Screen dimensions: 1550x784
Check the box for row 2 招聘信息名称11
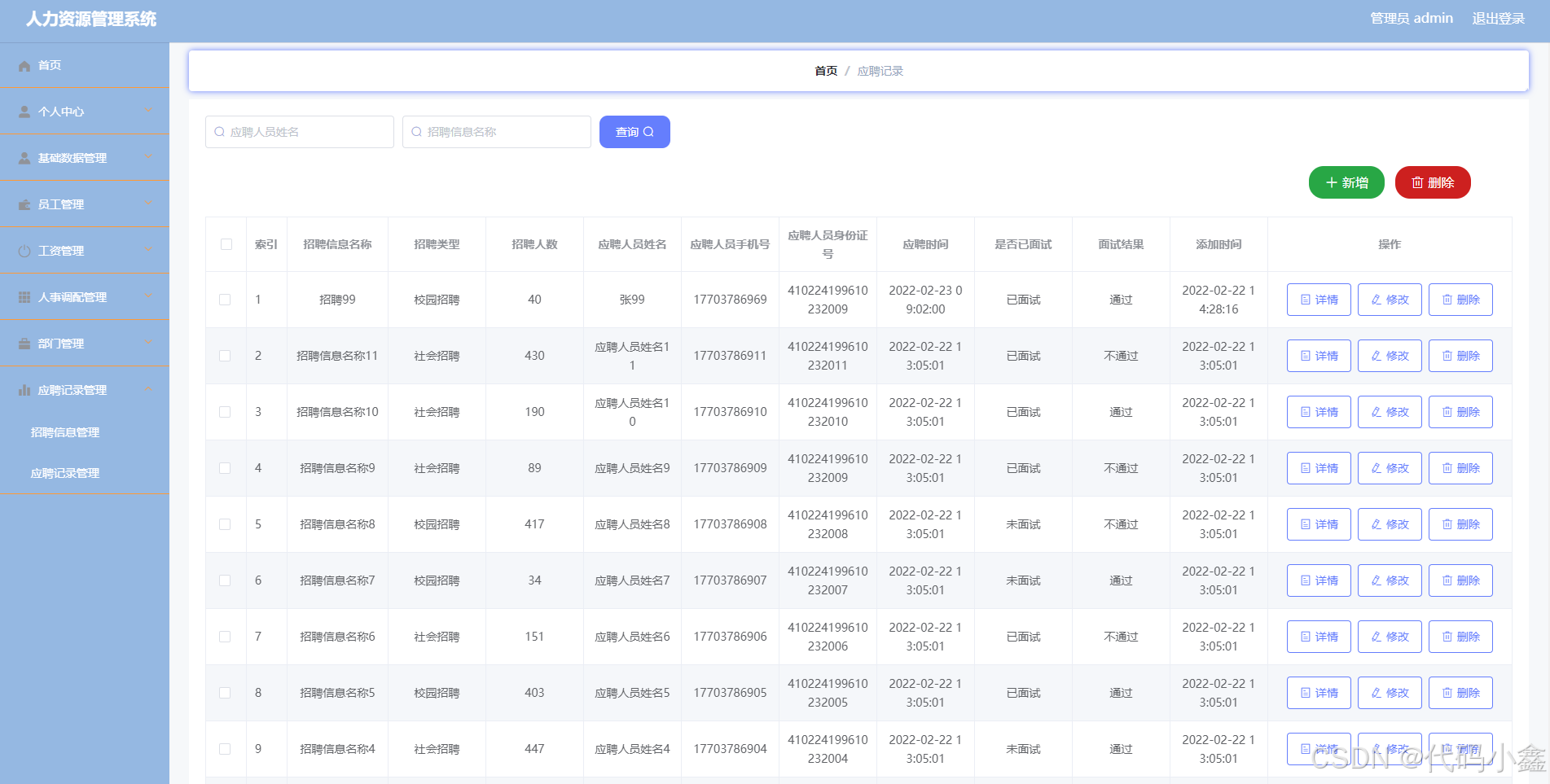[x=225, y=356]
